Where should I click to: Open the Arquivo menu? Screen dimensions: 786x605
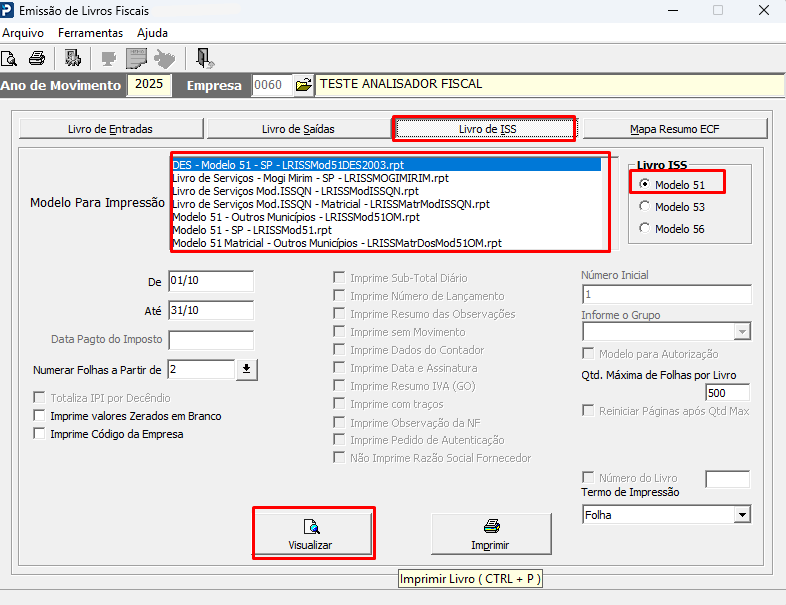point(23,33)
